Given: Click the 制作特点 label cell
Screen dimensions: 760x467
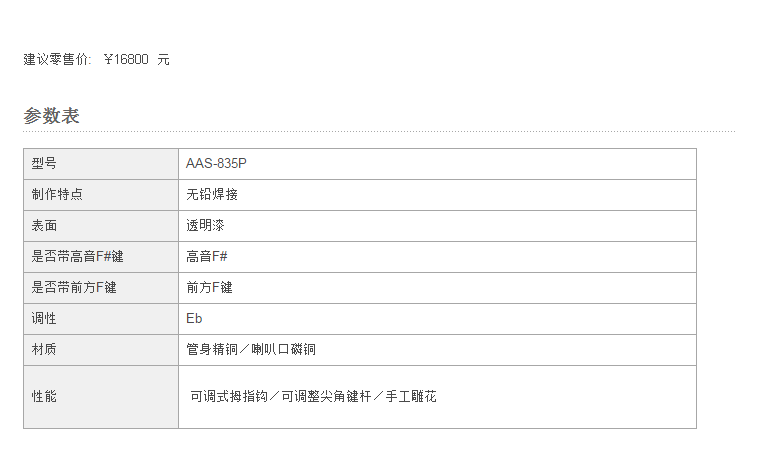Looking at the screenshot, I should pos(101,195).
